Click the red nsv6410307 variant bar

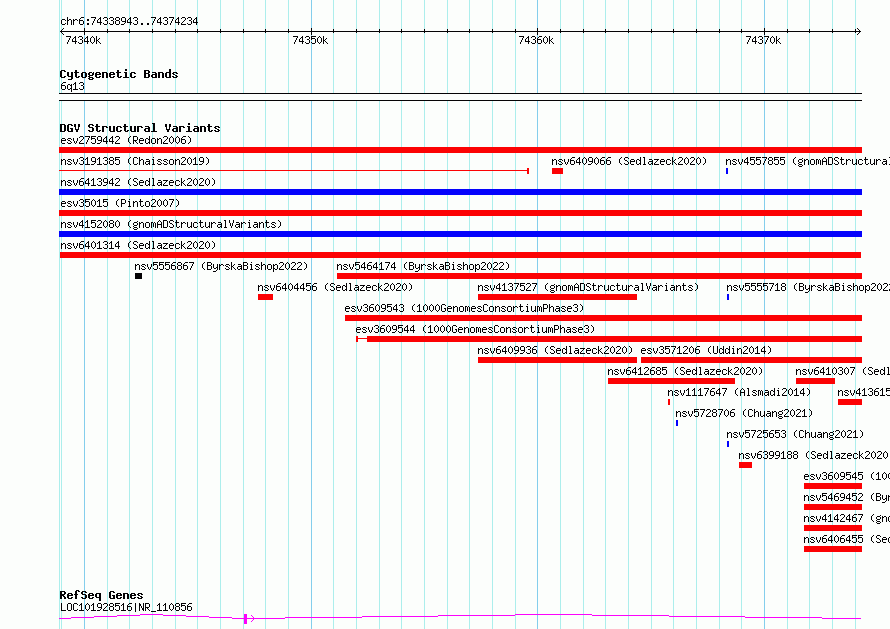tap(815, 381)
